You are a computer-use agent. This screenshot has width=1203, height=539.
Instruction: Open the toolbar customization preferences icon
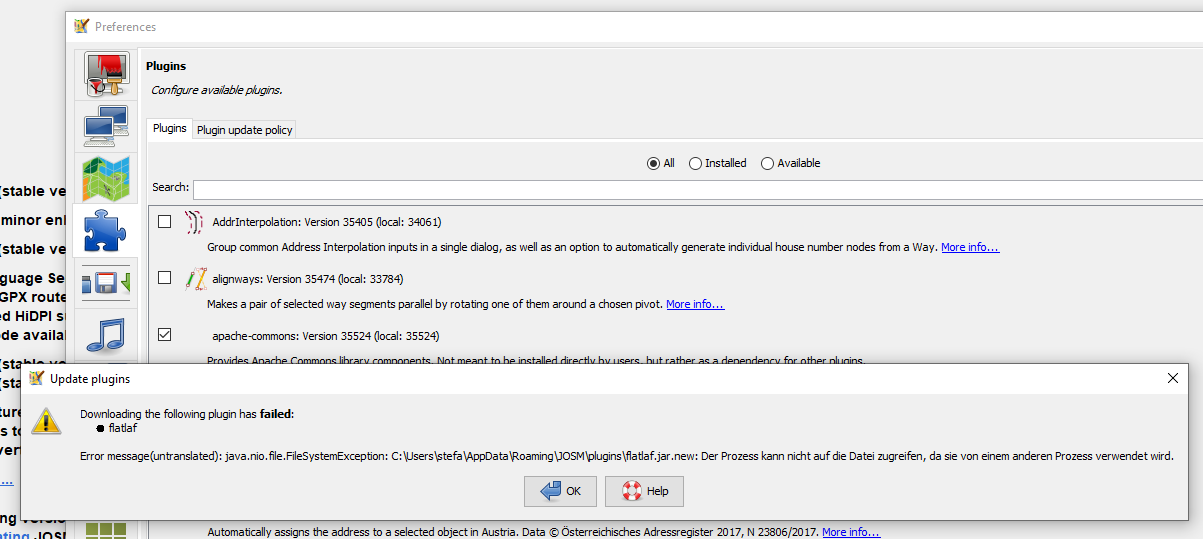coord(105,282)
